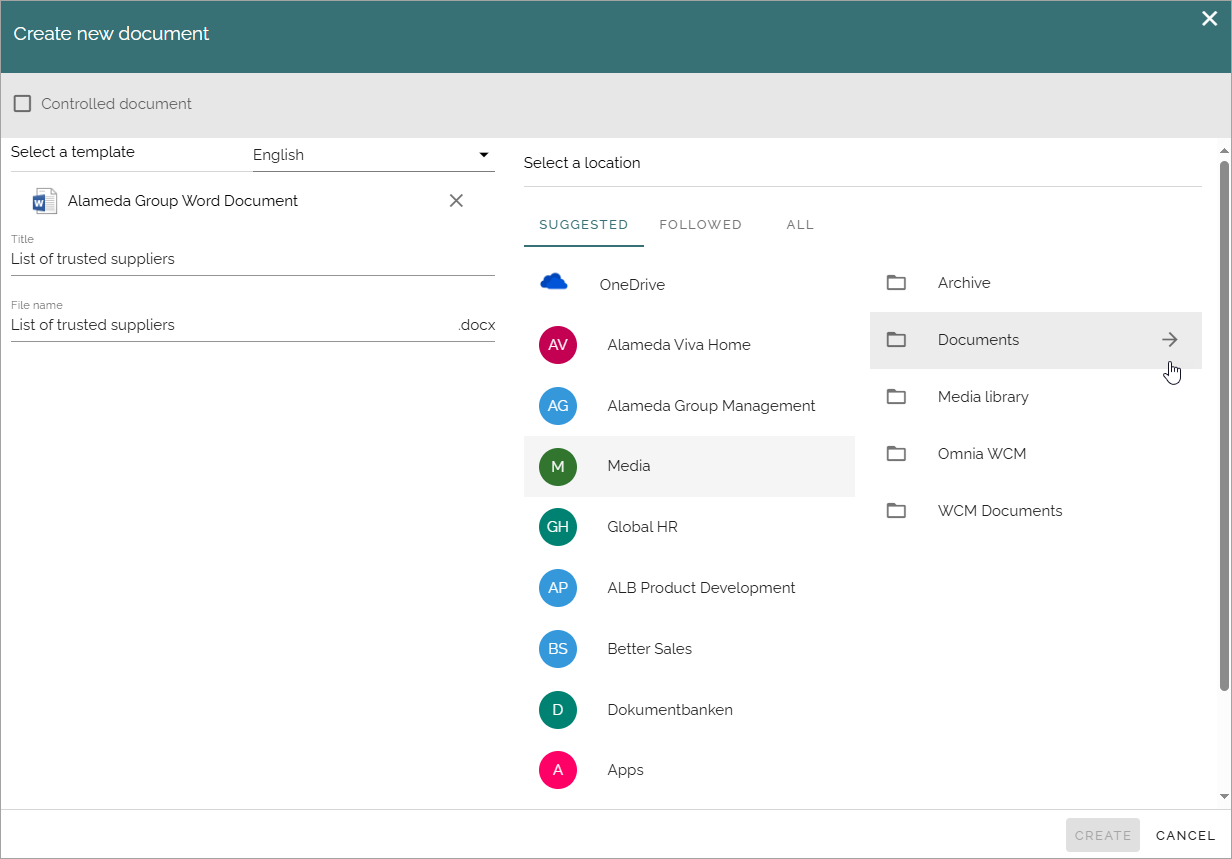
Task: Click the Documents folder icon
Action: 896,340
